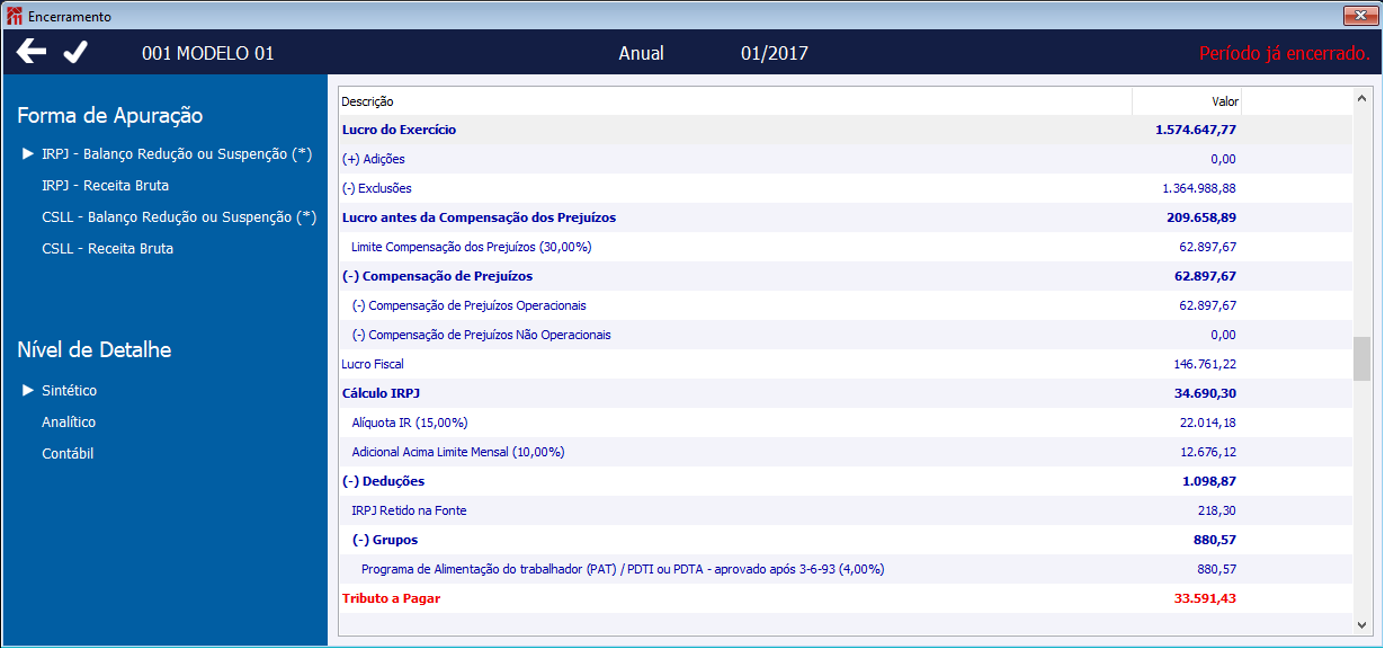Click value 218,30
The image size is (1383, 648).
pos(1219,511)
